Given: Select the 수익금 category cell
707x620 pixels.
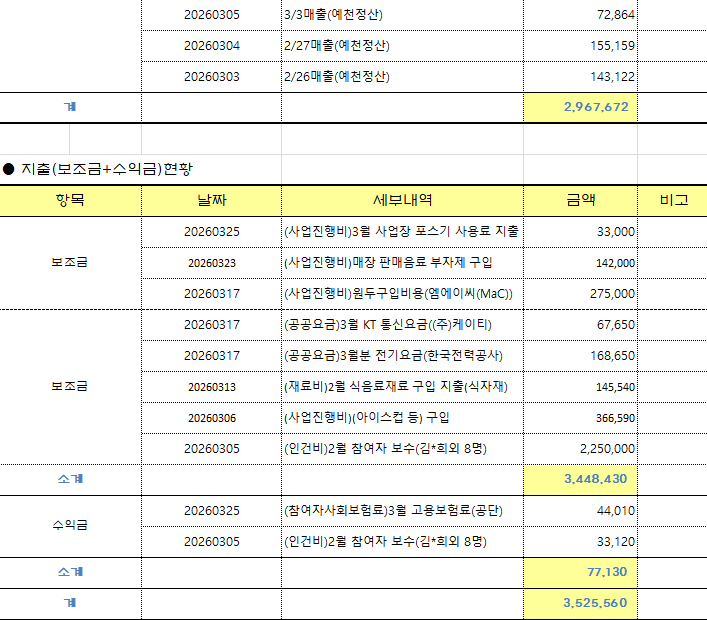Looking at the screenshot, I should pos(70,525).
